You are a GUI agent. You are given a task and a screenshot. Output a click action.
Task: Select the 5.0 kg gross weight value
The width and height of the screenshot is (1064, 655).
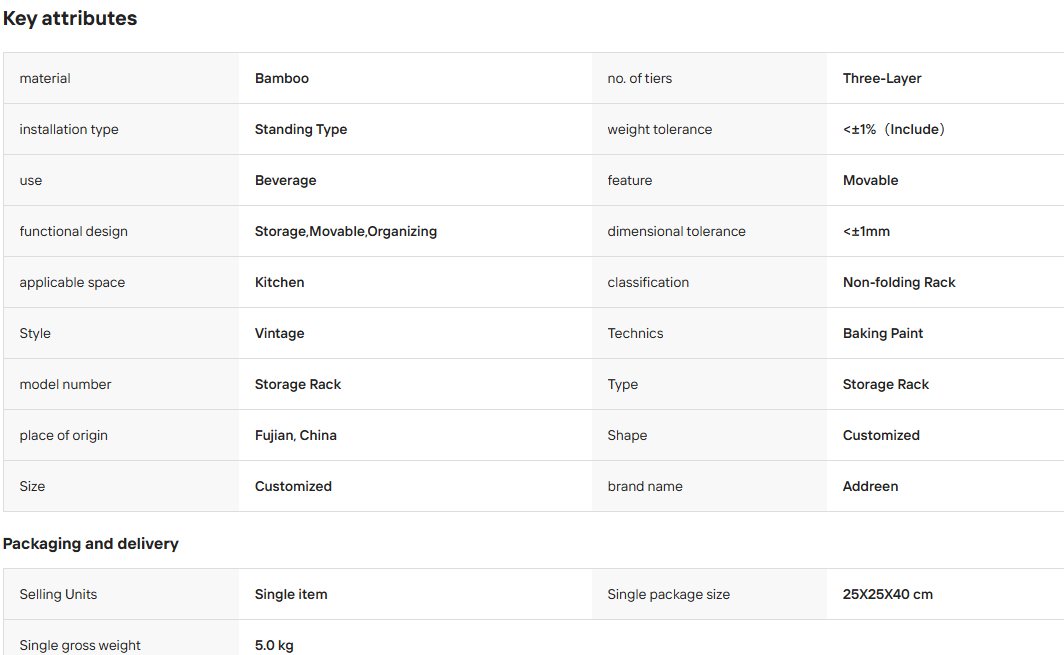click(274, 645)
